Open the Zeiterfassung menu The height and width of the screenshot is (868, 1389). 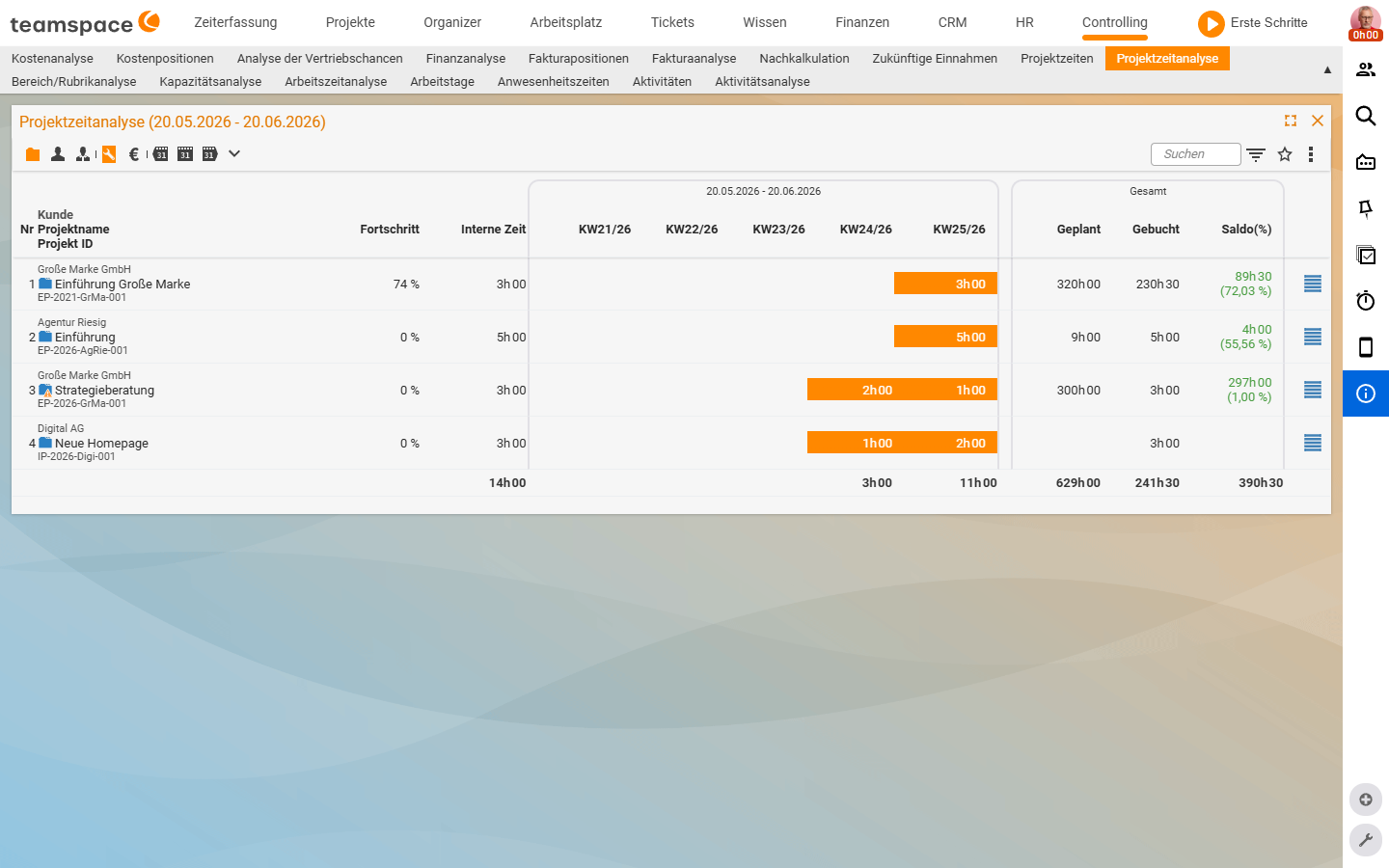(x=235, y=22)
